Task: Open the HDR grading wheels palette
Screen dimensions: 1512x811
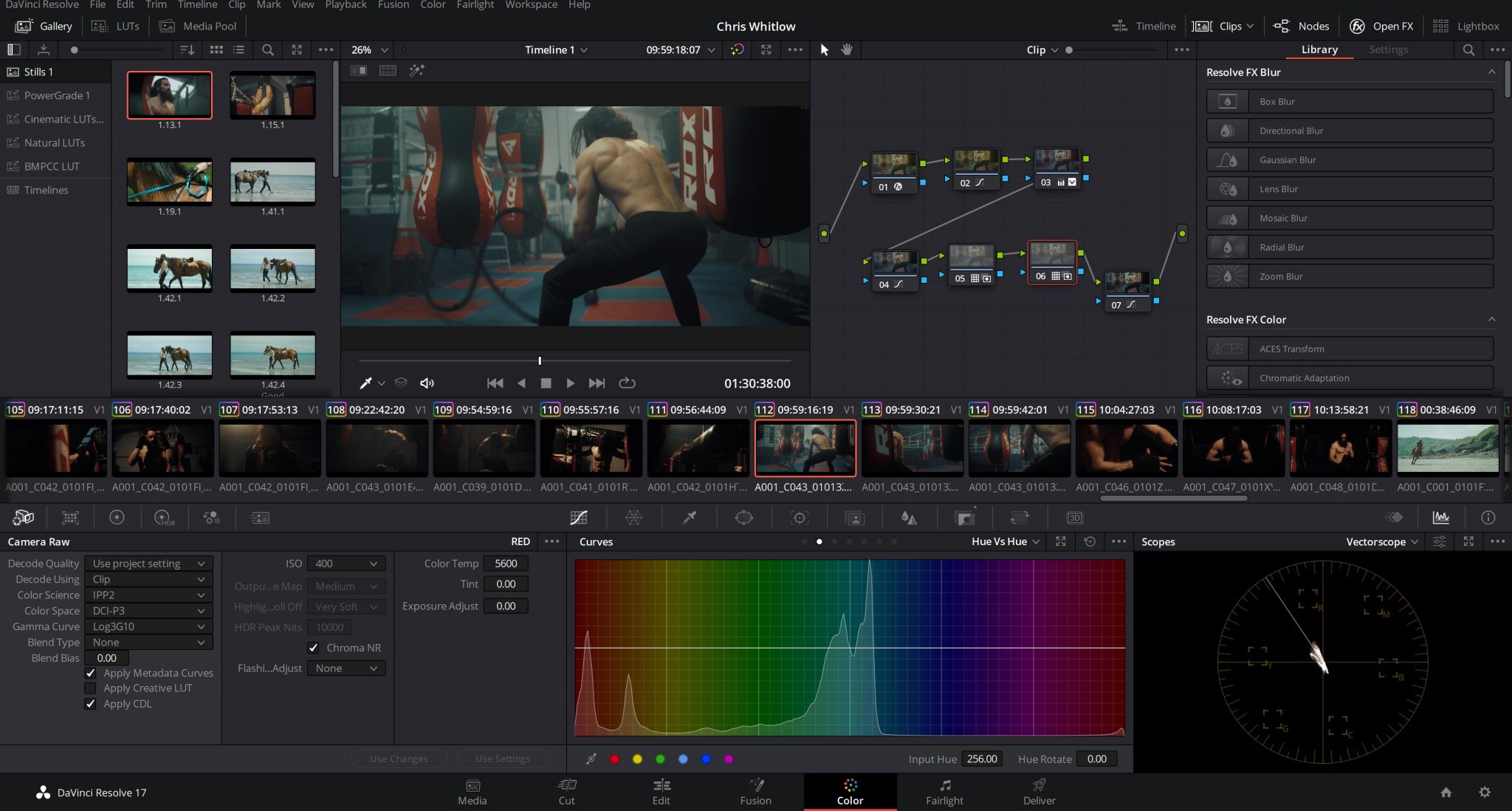Action: pos(164,517)
